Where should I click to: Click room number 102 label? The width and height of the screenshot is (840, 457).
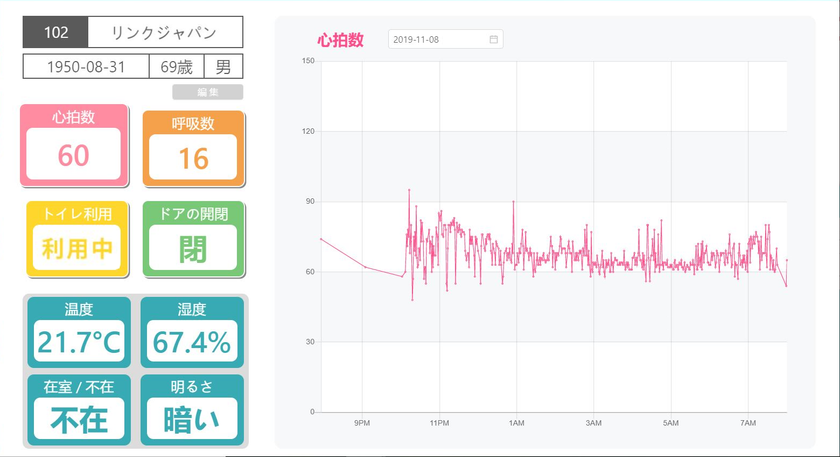56,32
